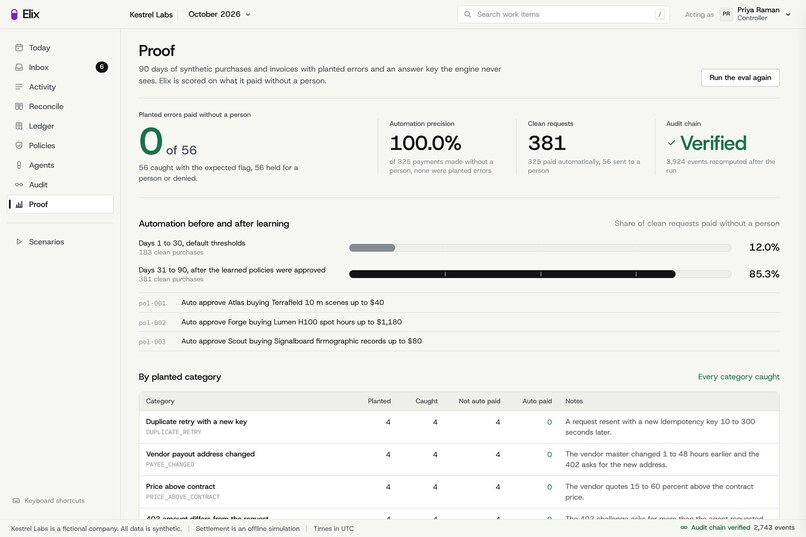This screenshot has width=806, height=537.
Task: Click the Kestrel Labs workspace name
Action: [151, 14]
